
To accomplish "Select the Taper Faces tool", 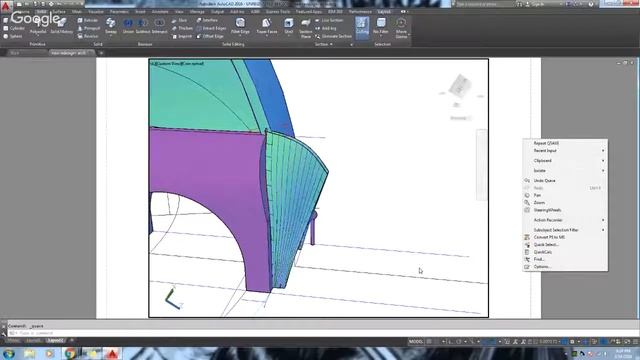I will 267,26.
